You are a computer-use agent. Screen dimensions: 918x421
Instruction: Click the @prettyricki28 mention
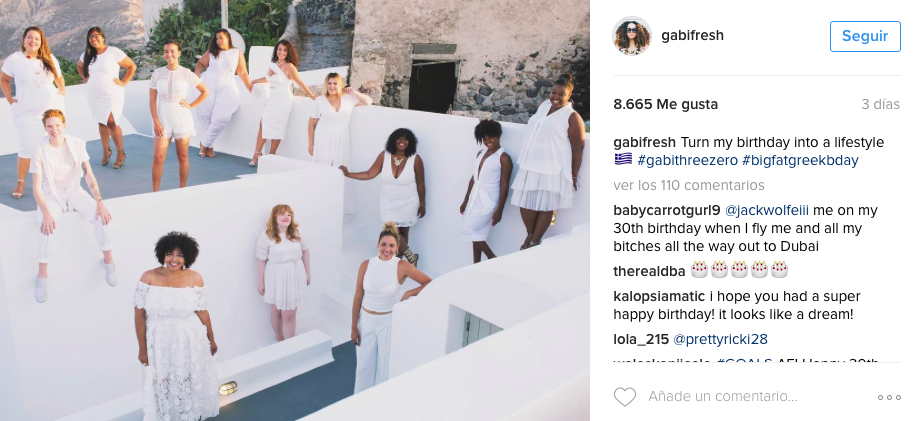(718, 339)
